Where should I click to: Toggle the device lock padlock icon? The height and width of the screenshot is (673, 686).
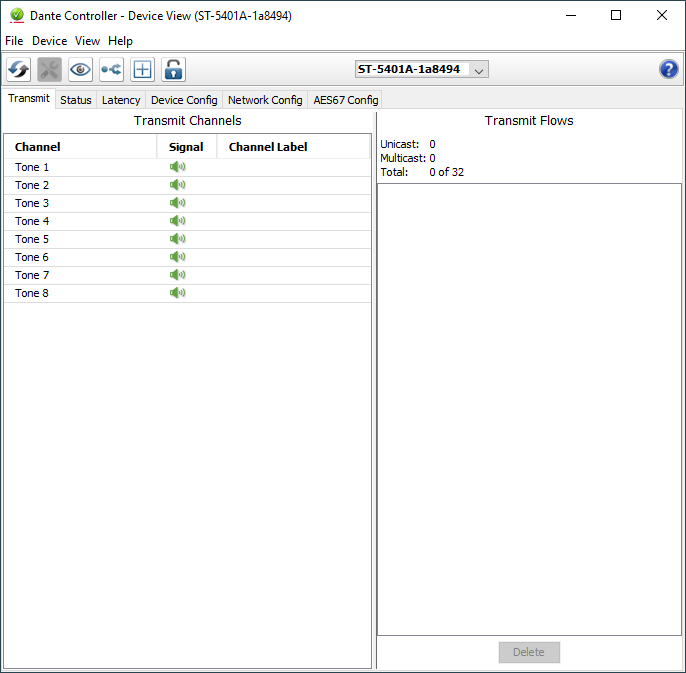coord(174,69)
